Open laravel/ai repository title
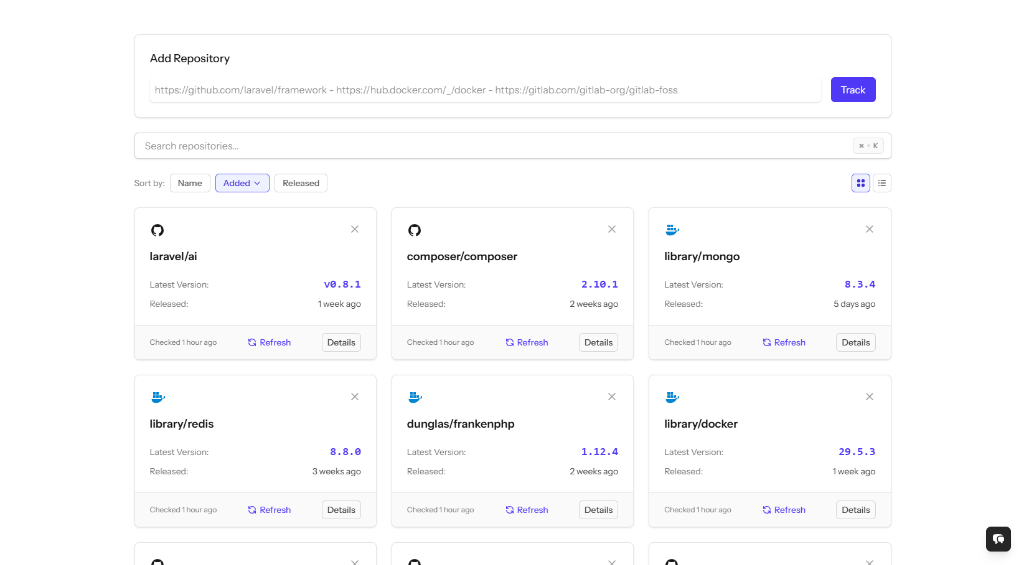 point(173,256)
